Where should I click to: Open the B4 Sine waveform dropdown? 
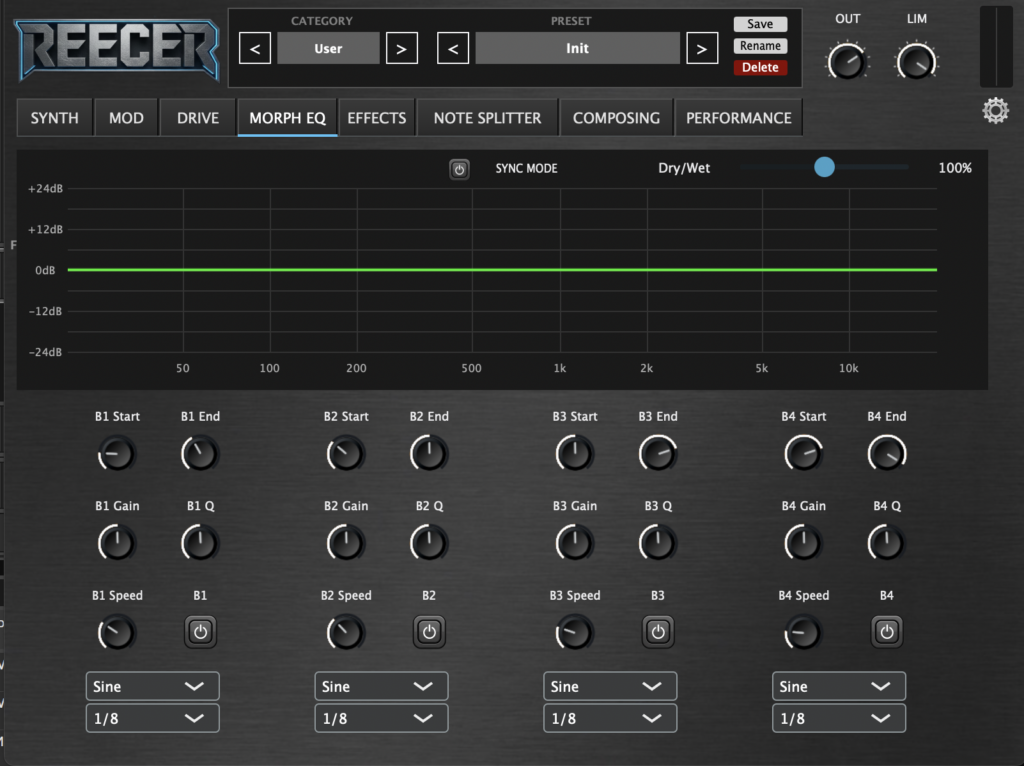[x=838, y=686]
